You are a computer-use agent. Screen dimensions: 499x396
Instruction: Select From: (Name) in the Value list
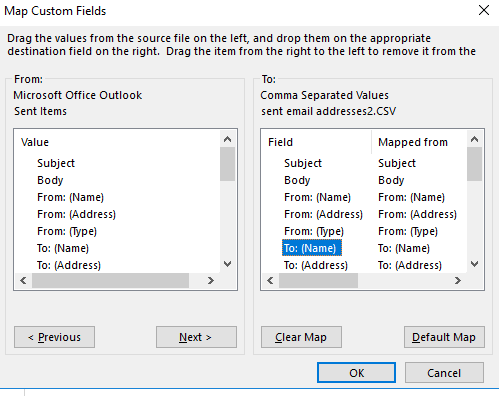(70, 197)
